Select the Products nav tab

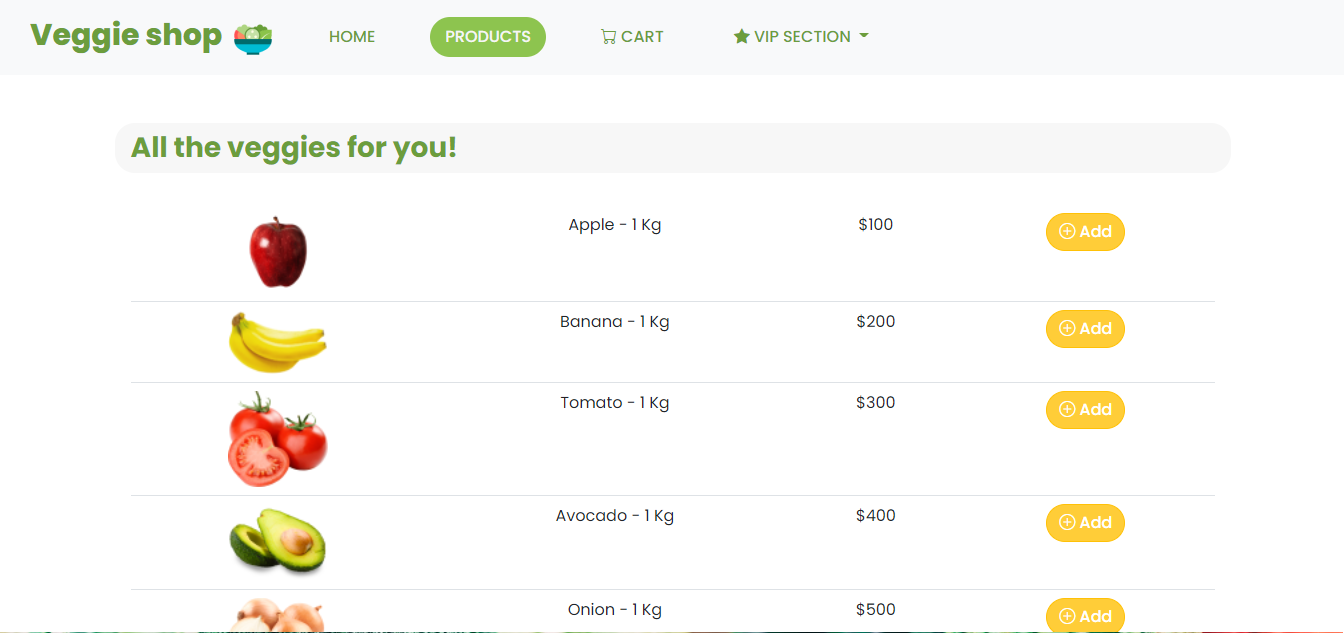(488, 37)
